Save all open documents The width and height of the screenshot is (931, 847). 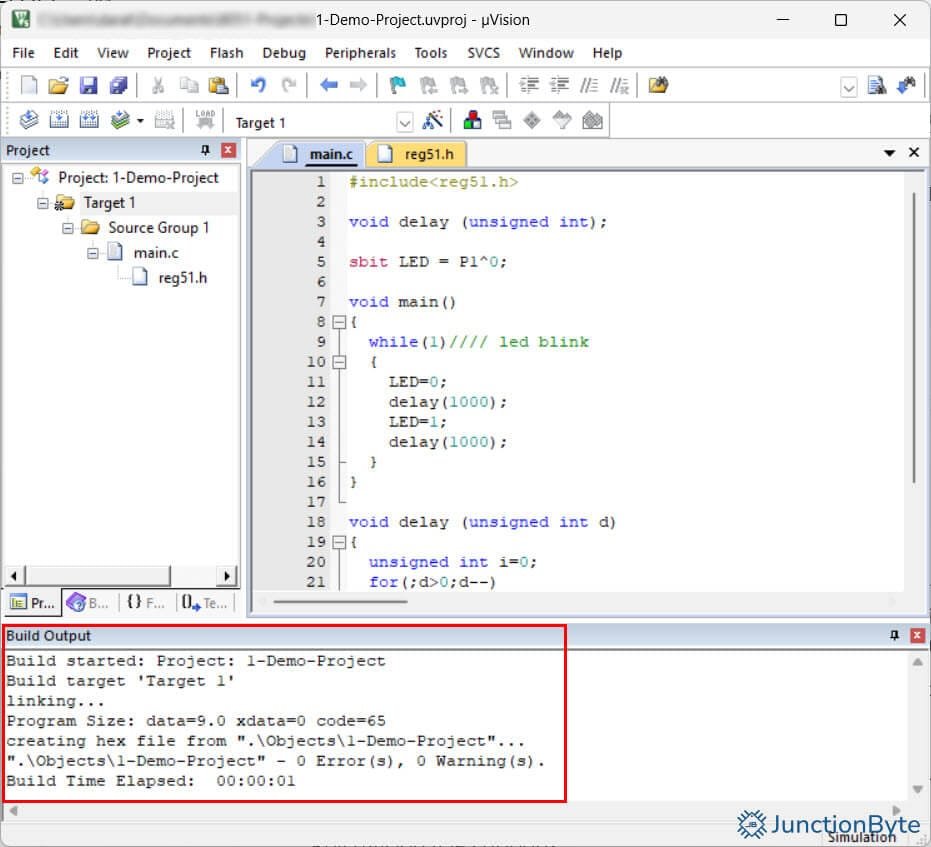(120, 83)
